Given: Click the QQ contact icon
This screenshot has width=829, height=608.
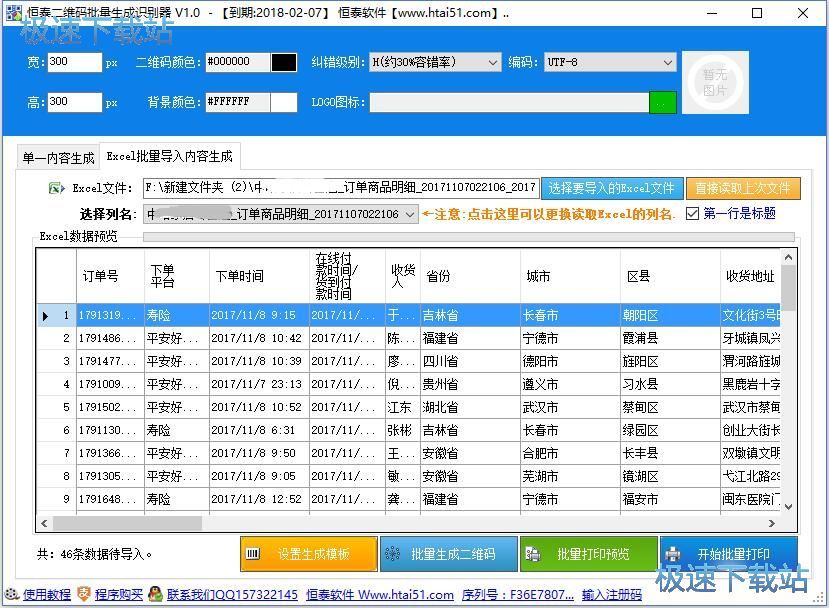Looking at the screenshot, I should tap(156, 594).
